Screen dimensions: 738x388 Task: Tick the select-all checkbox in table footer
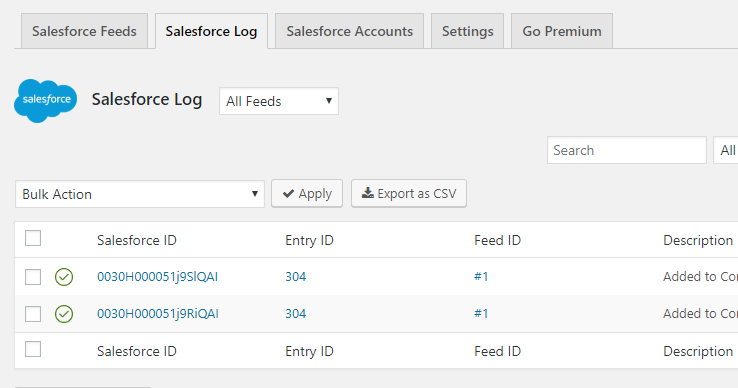[33, 349]
